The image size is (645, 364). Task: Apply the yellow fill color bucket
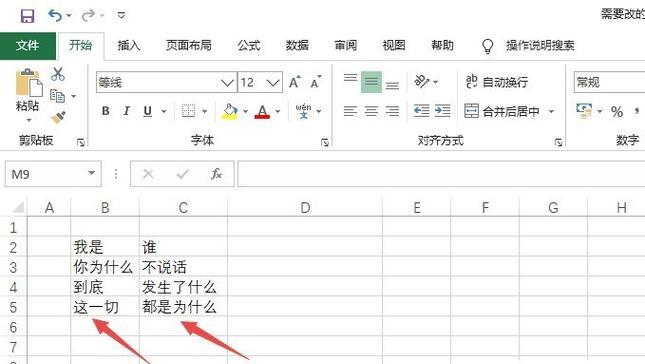(230, 111)
